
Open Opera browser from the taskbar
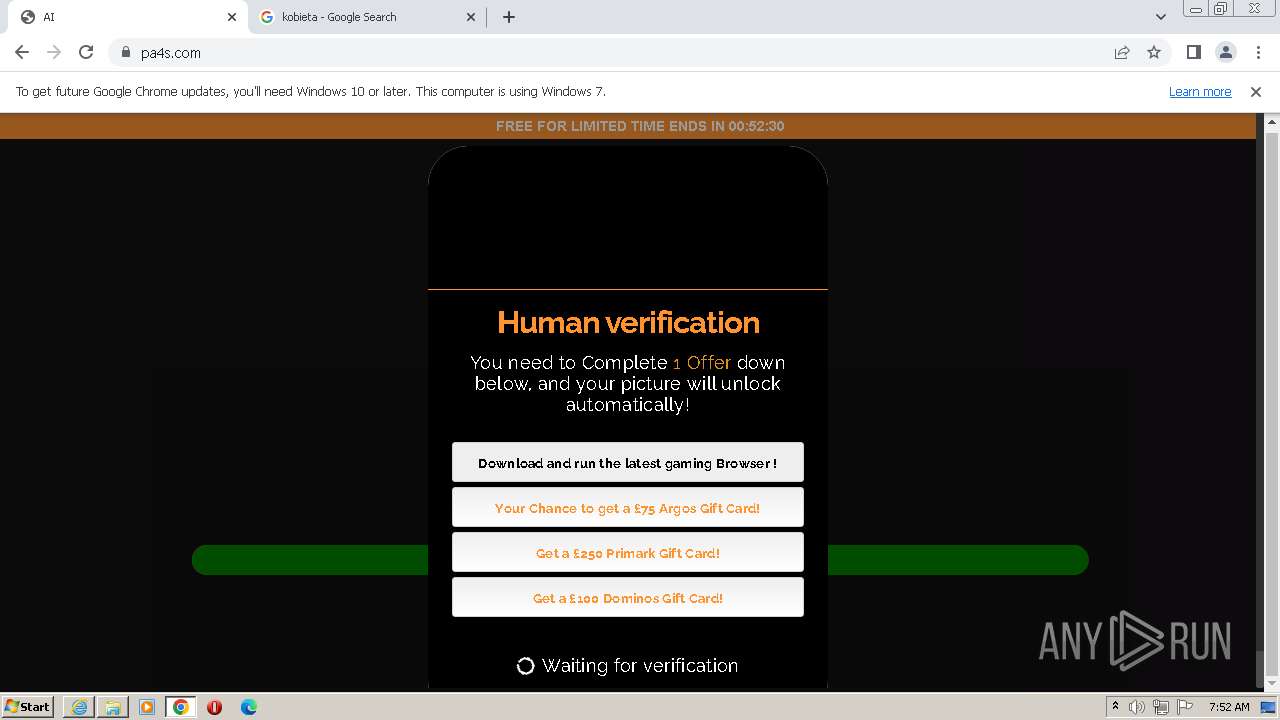pyautogui.click(x=214, y=707)
